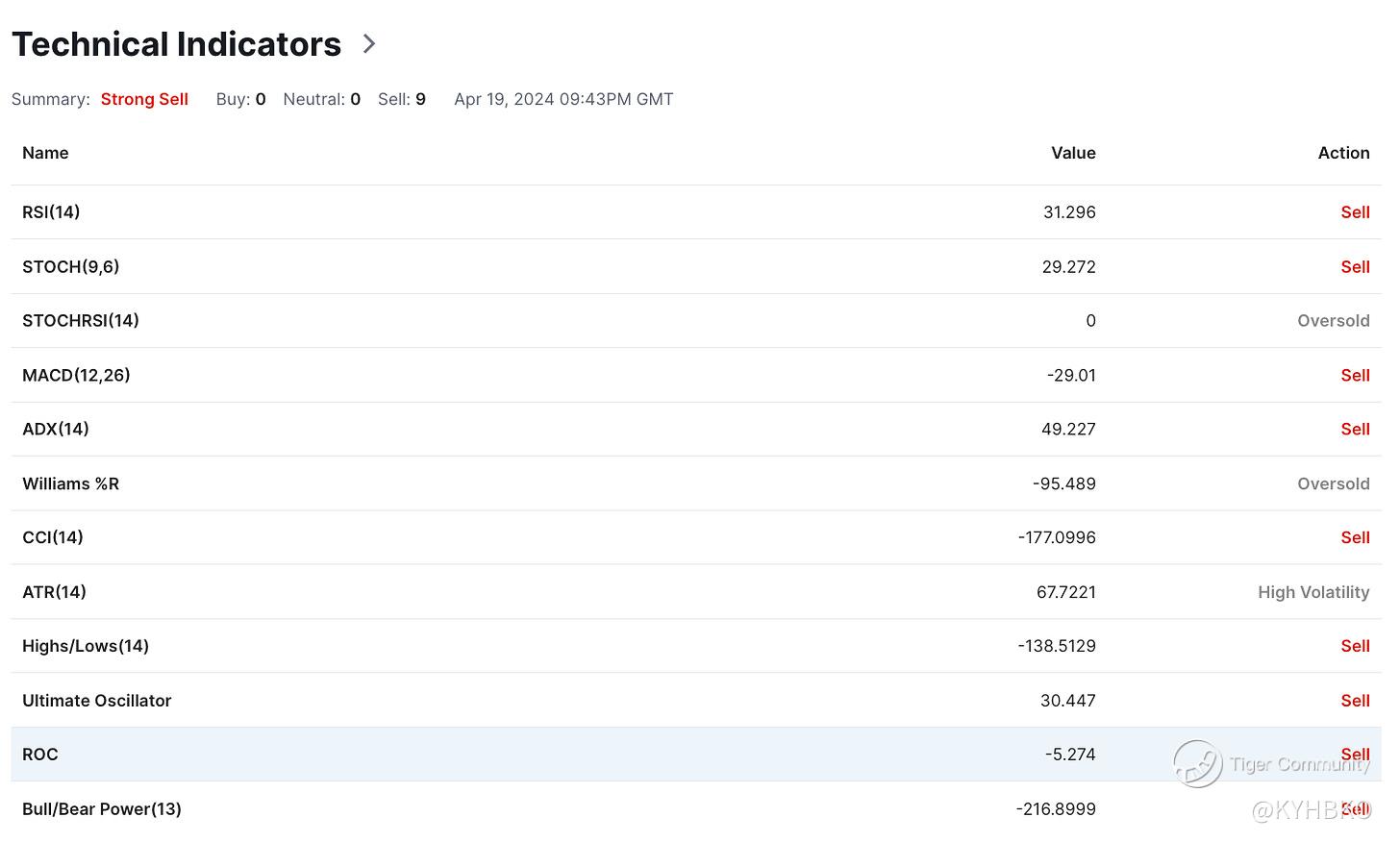
Task: Select the Williams %R indicator name
Action: point(71,483)
